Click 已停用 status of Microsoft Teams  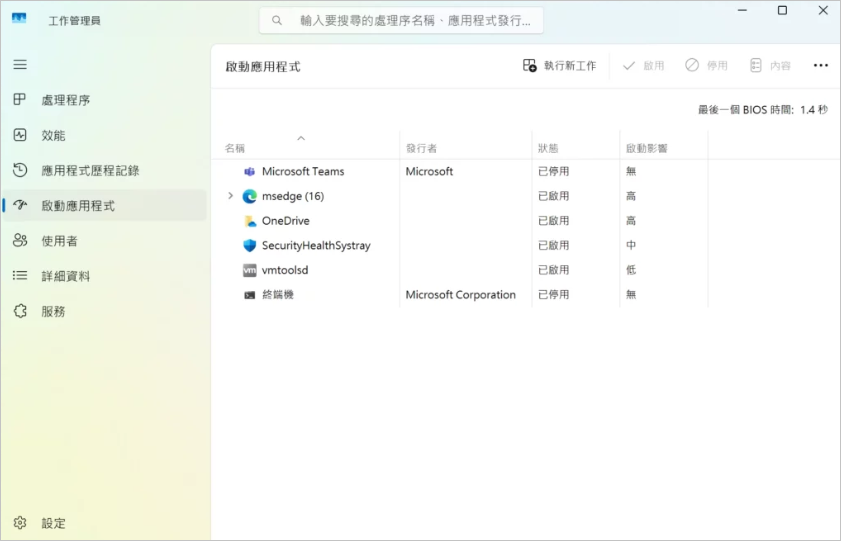(554, 172)
